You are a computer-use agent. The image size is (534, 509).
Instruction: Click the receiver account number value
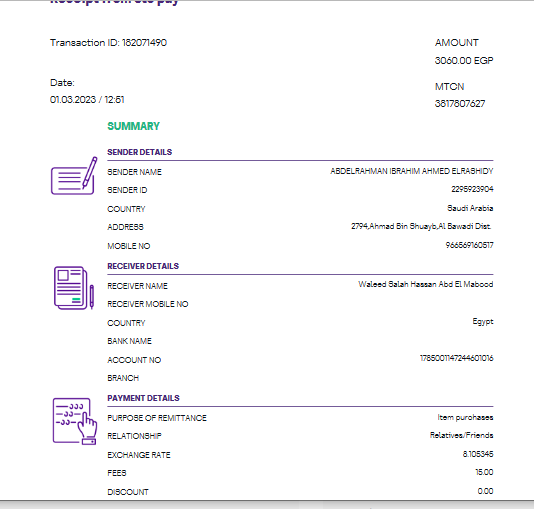pyautogui.click(x=456, y=358)
